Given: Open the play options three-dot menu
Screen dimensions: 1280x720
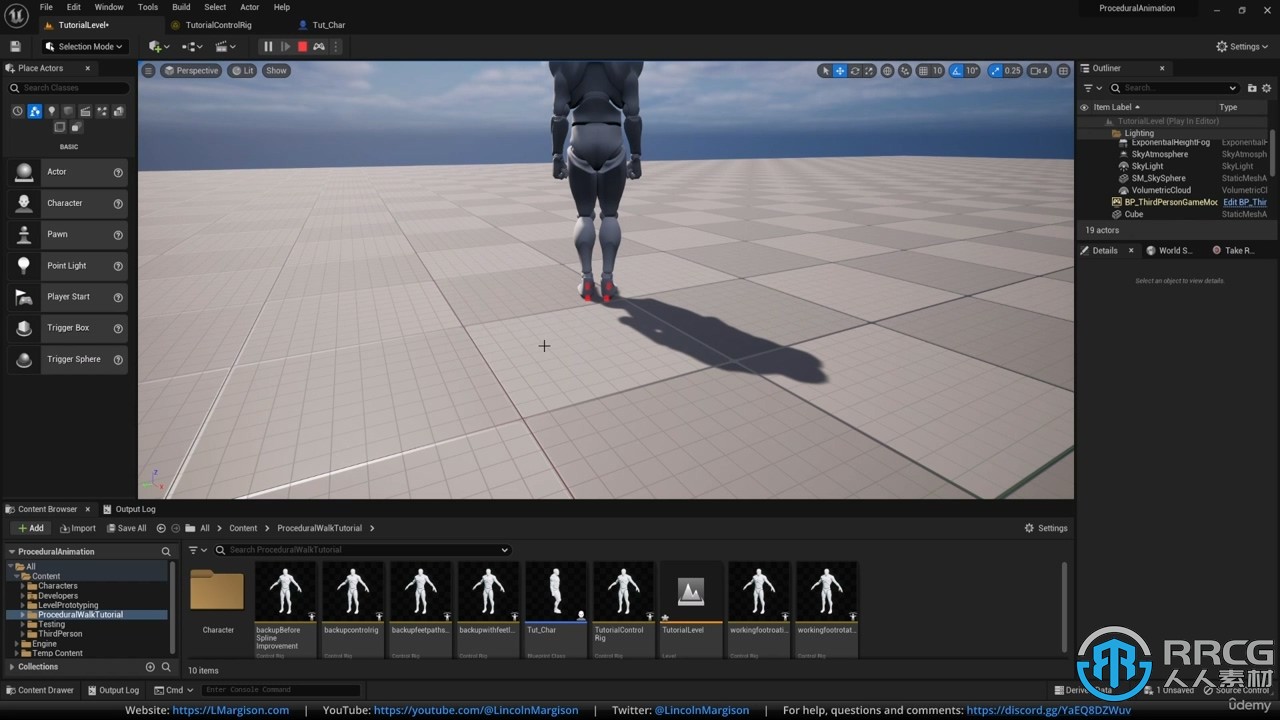Looking at the screenshot, I should click(336, 46).
